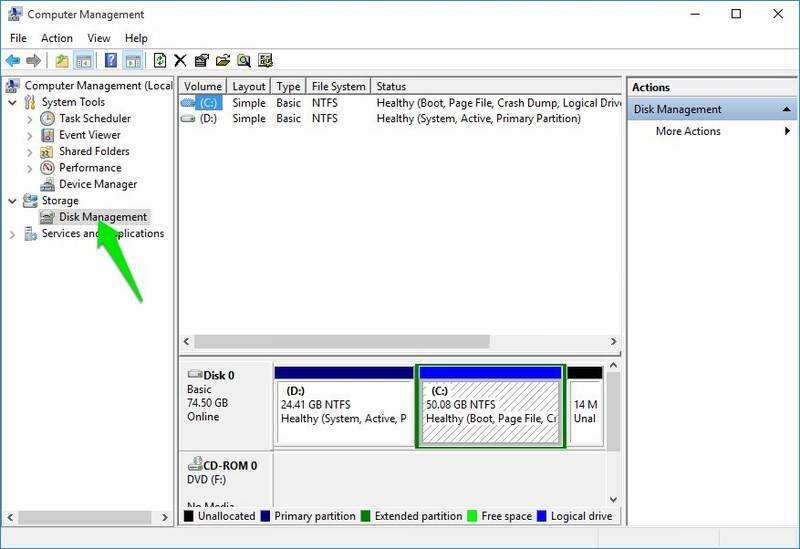Expand the Services and Applications node
Image resolution: width=800 pixels, height=549 pixels.
tap(12, 234)
